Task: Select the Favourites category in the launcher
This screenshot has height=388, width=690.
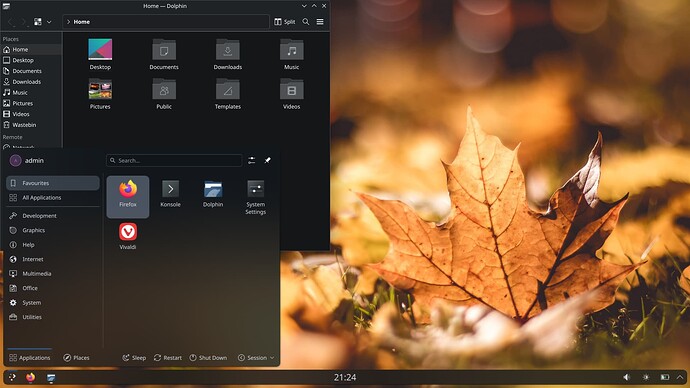Action: [x=53, y=183]
